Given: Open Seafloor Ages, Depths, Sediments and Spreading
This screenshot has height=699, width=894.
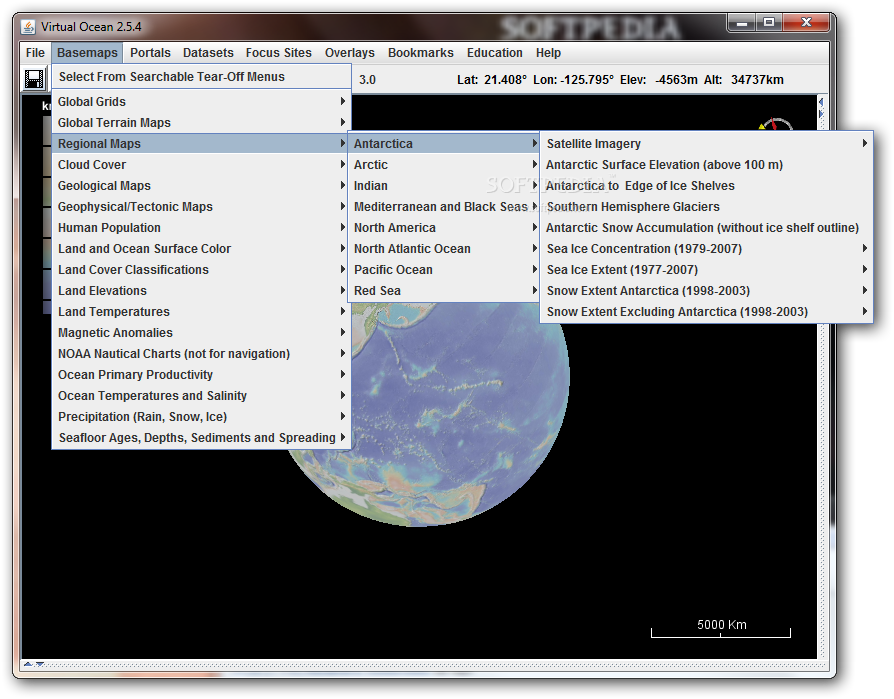Looking at the screenshot, I should [201, 438].
